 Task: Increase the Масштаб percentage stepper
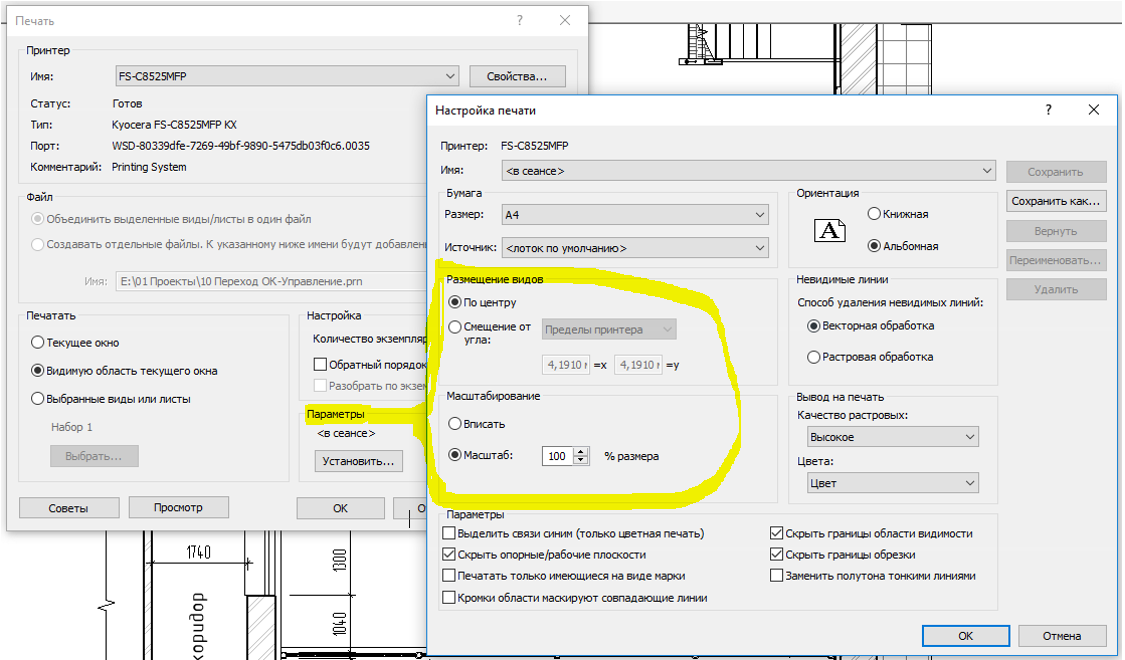point(581,451)
